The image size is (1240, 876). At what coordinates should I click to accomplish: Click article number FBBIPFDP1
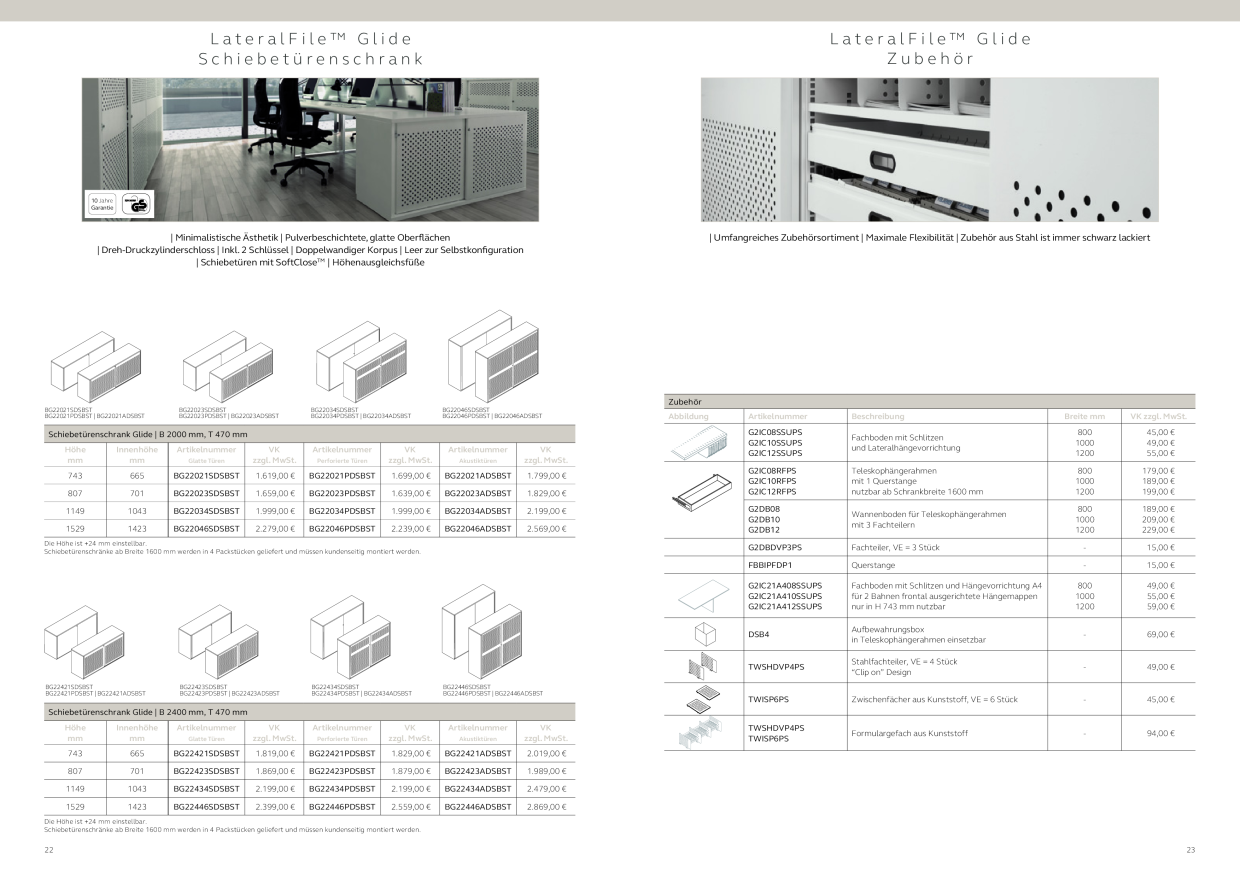[770, 565]
